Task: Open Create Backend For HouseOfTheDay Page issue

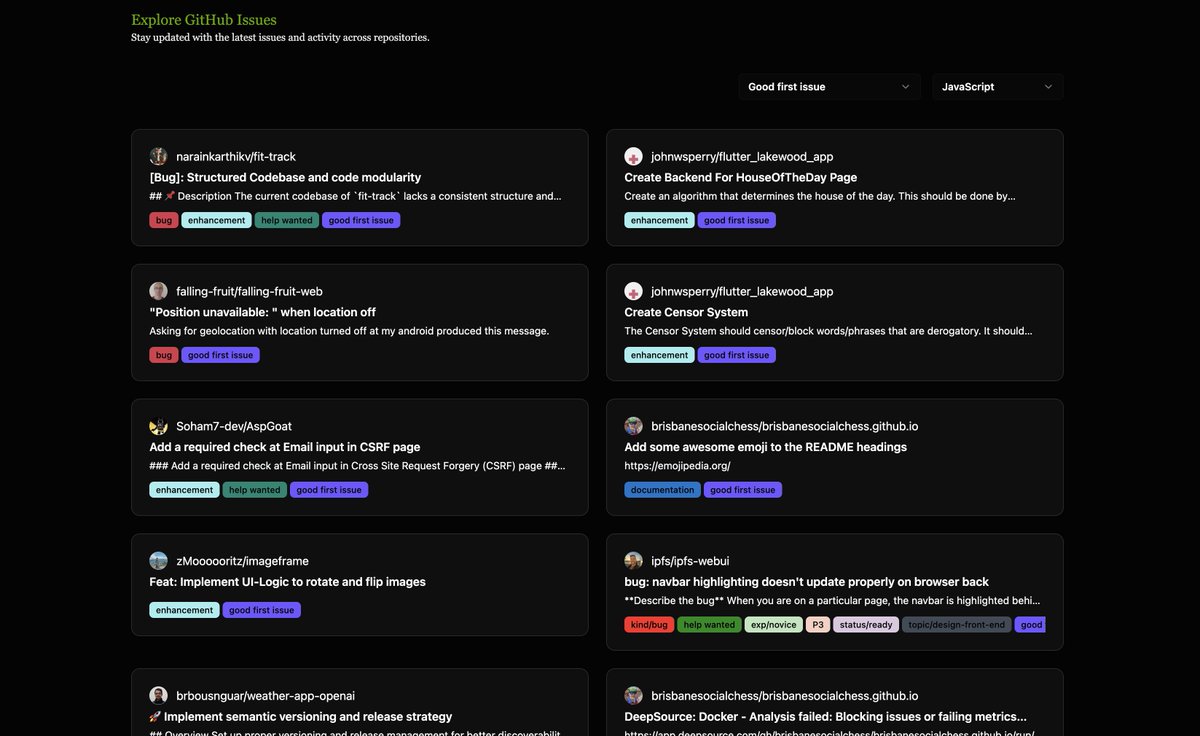Action: (x=741, y=177)
